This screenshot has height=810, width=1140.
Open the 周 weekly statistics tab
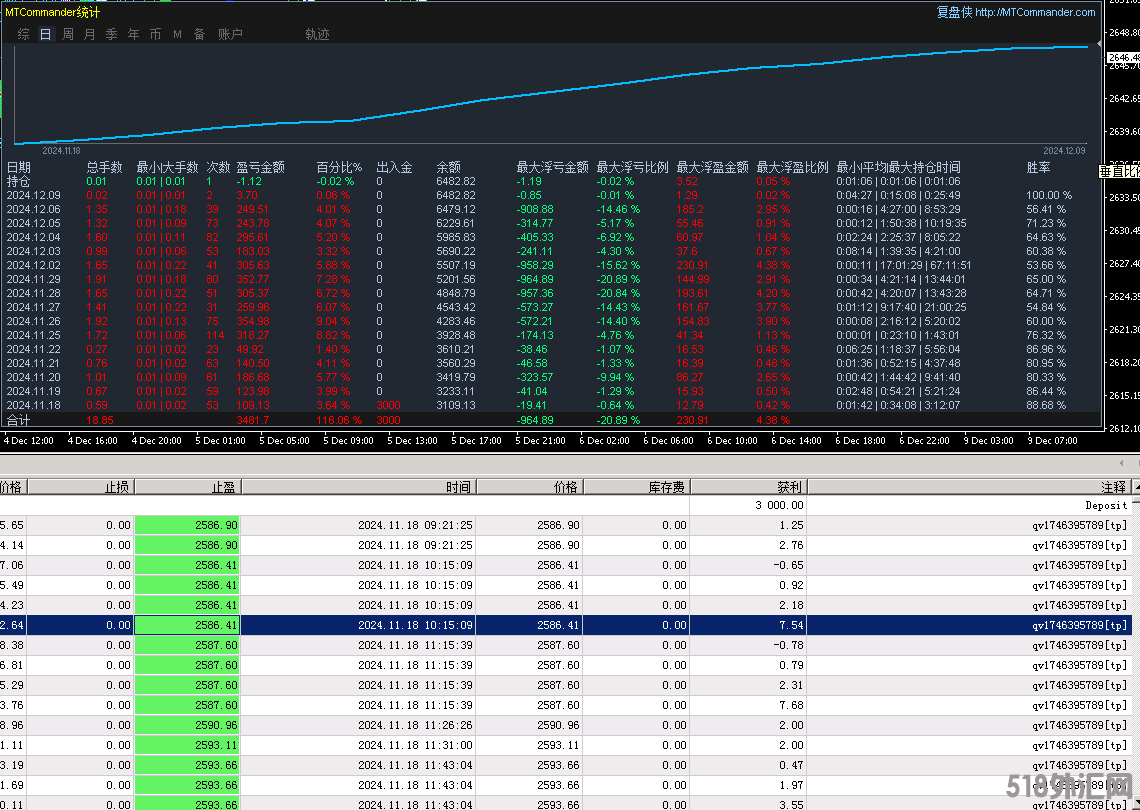coord(68,34)
